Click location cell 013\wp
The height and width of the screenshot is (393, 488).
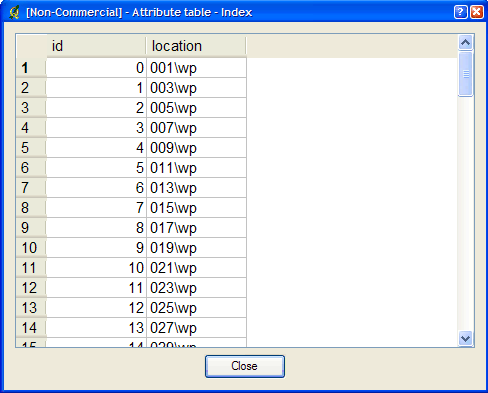tap(196, 188)
